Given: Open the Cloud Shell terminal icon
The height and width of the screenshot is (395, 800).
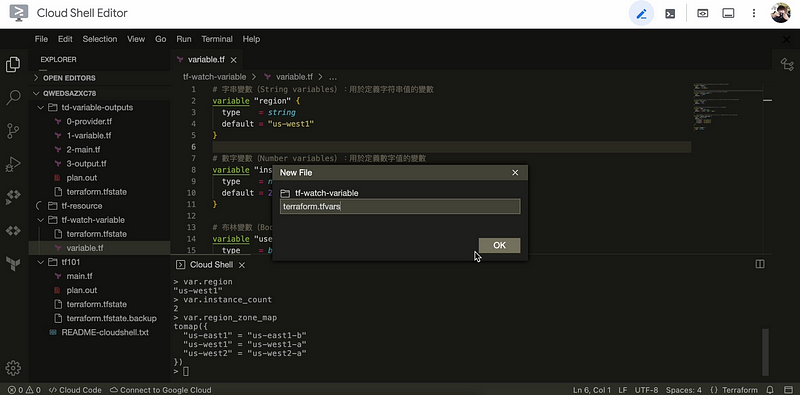Looking at the screenshot, I should point(670,14).
